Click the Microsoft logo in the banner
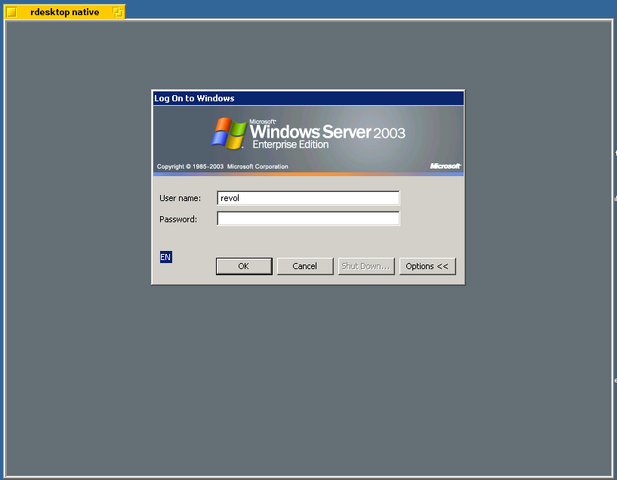Viewport: 617px width, 480px height. [x=445, y=166]
